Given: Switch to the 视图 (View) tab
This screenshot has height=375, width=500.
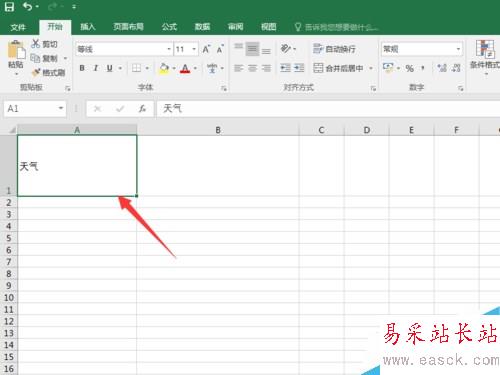Looking at the screenshot, I should pos(268,27).
